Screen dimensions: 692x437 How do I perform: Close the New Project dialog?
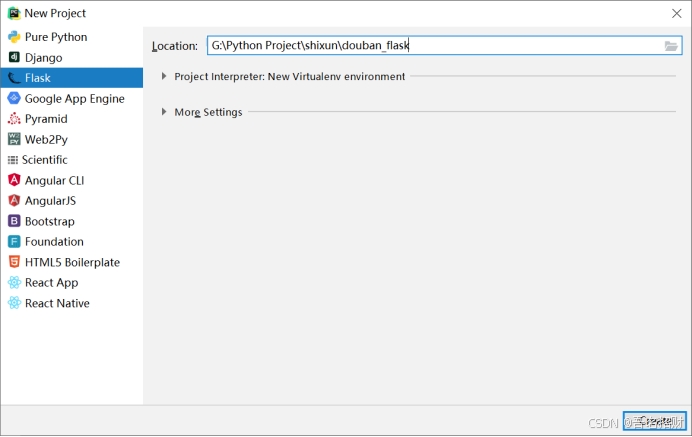(x=677, y=13)
